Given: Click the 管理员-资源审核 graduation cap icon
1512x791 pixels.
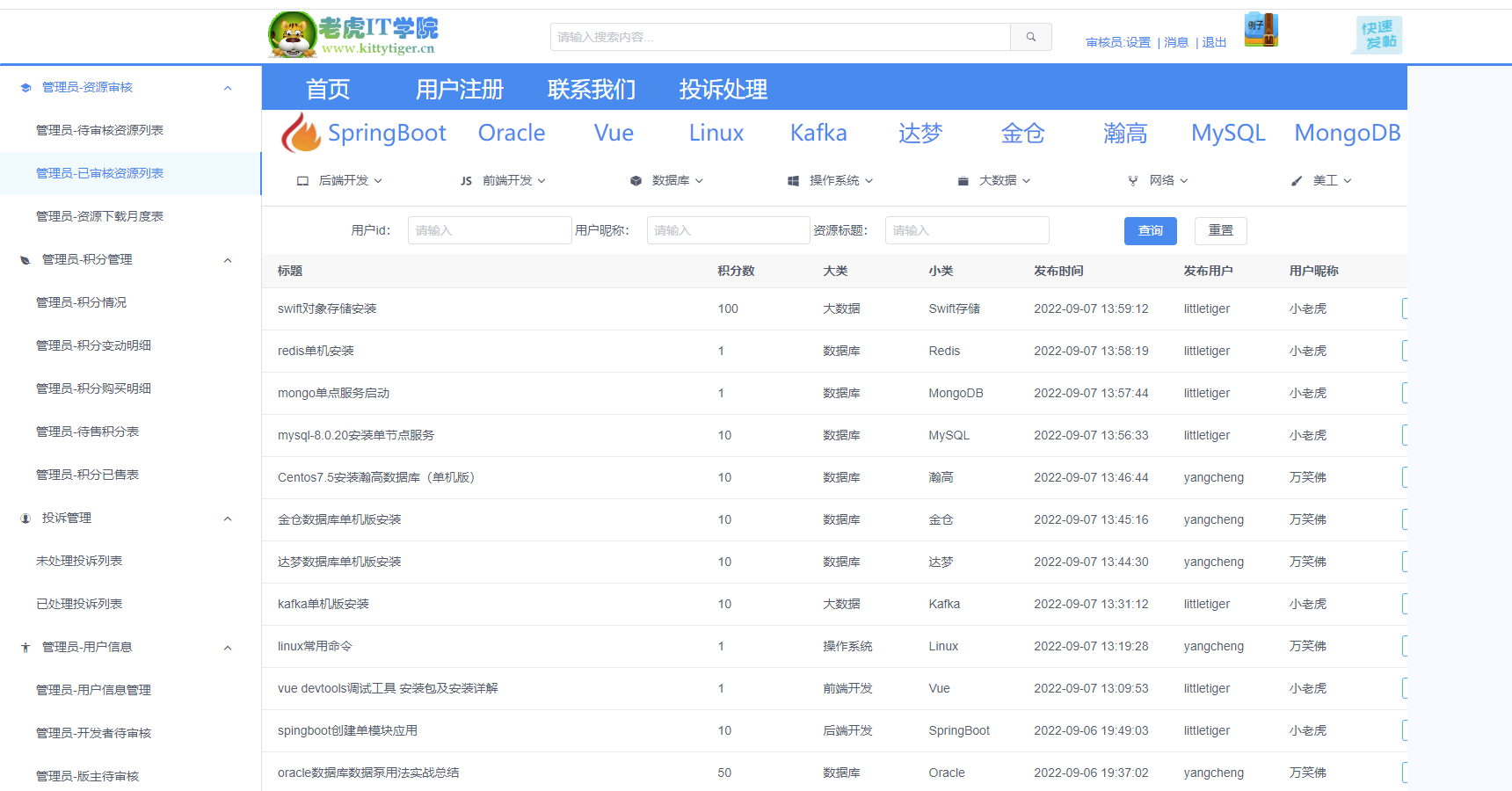Looking at the screenshot, I should click(25, 88).
